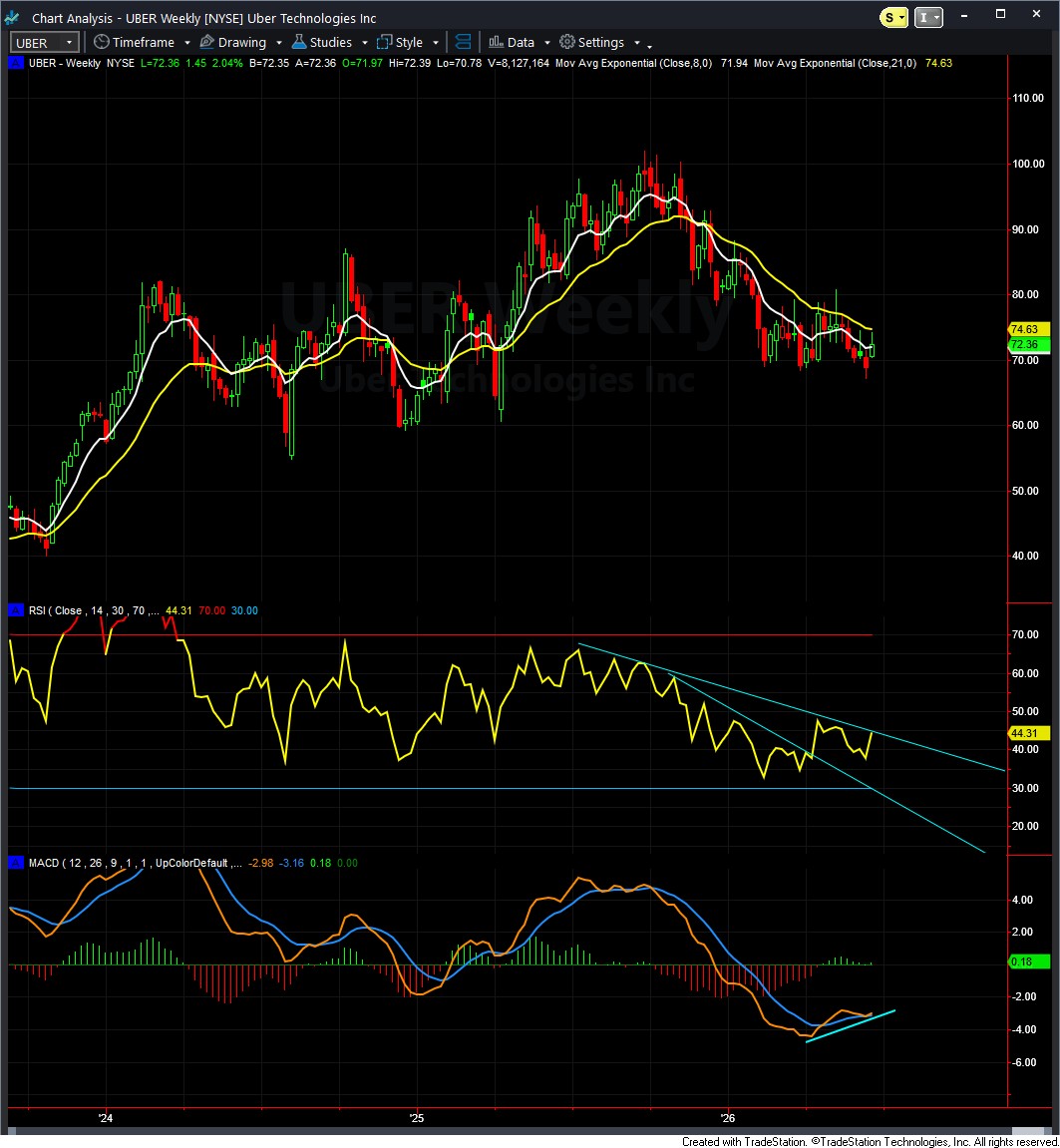Screen dimensions: 1060x1148
Task: Expand the Style dropdown arrow
Action: click(x=436, y=43)
